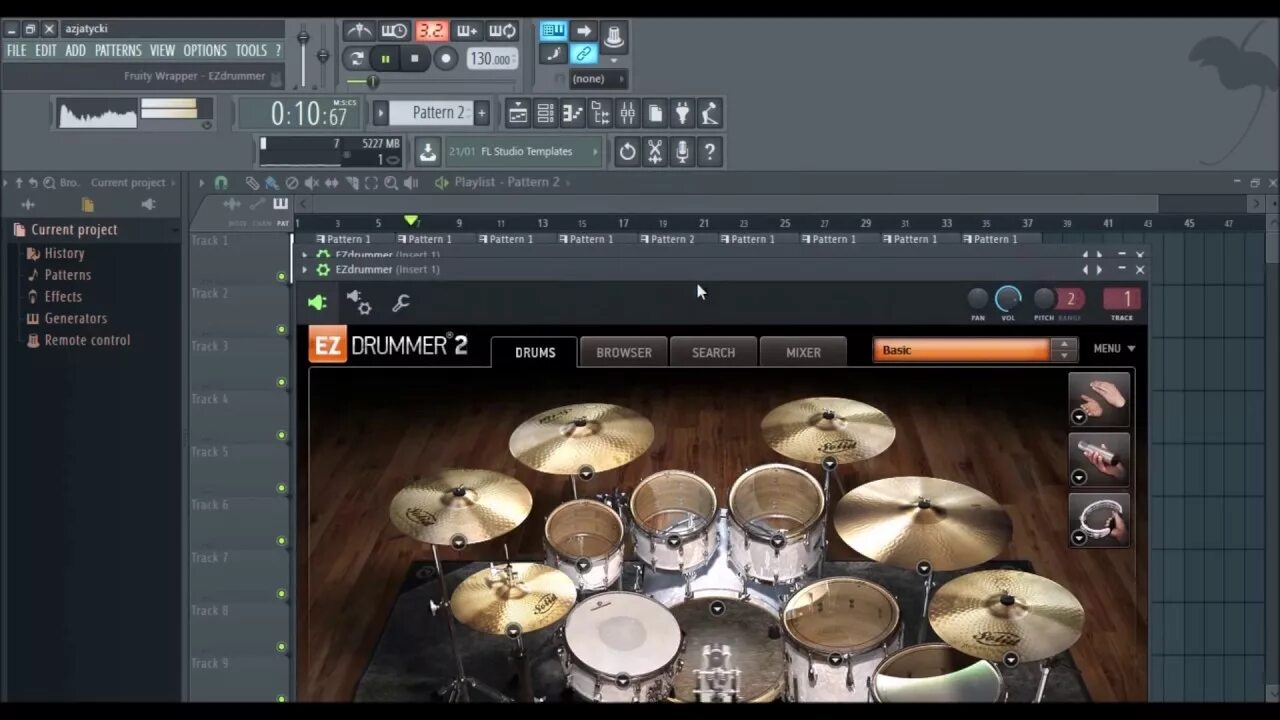Stop playback with the stop button
The image size is (1280, 720).
[415, 59]
